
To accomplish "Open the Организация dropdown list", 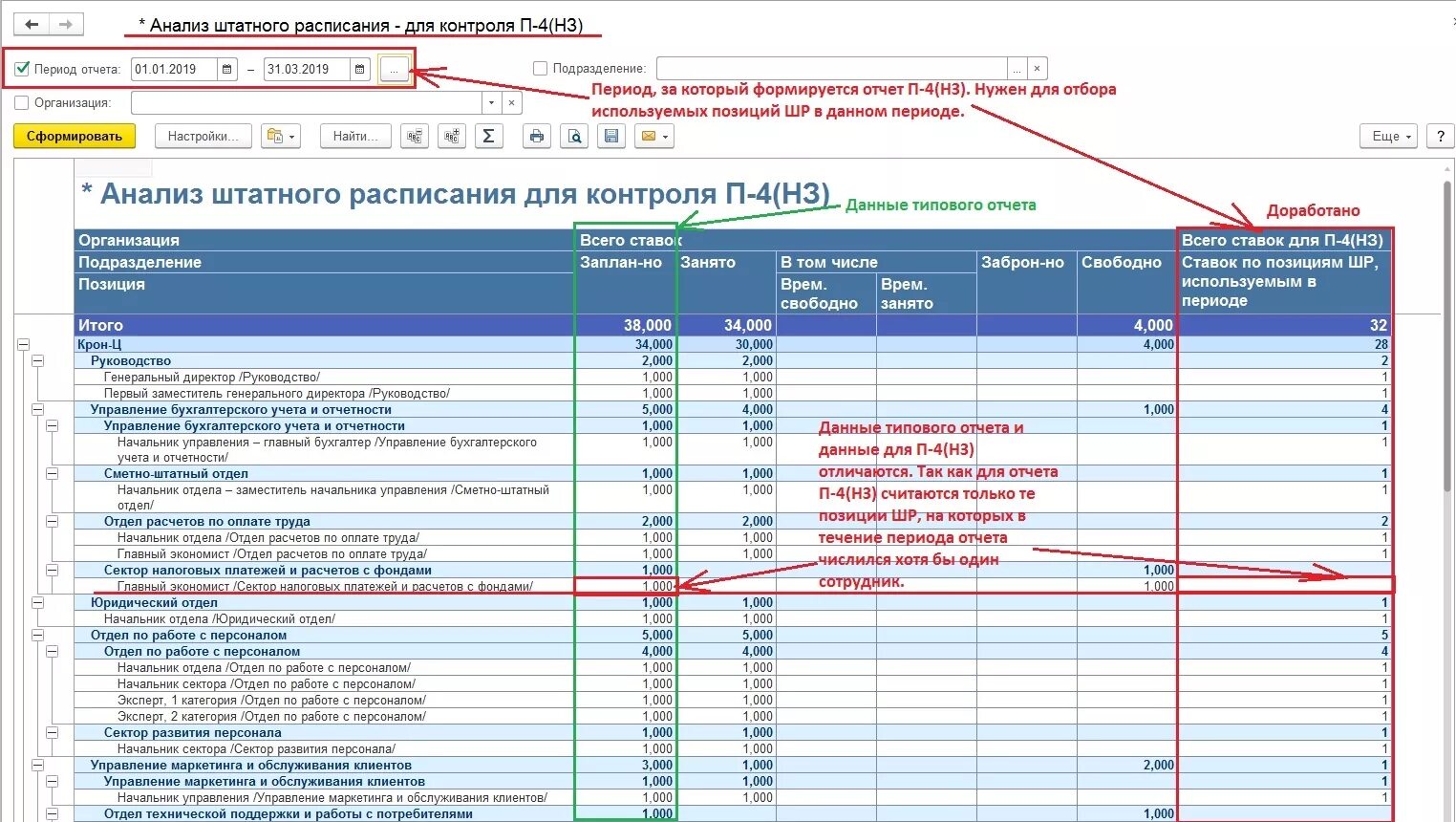I will click(x=491, y=102).
